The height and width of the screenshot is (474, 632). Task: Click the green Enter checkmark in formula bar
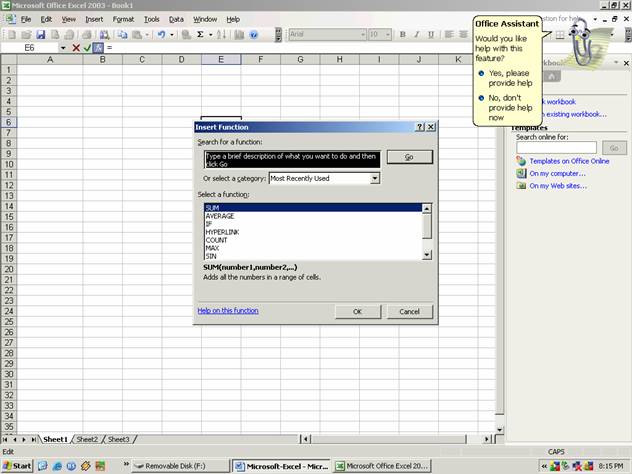pos(87,48)
